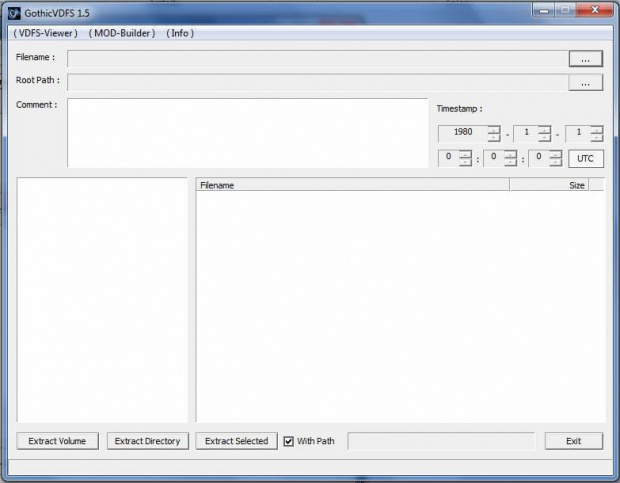The width and height of the screenshot is (620, 483).
Task: Click the UTC button
Action: pos(586,158)
